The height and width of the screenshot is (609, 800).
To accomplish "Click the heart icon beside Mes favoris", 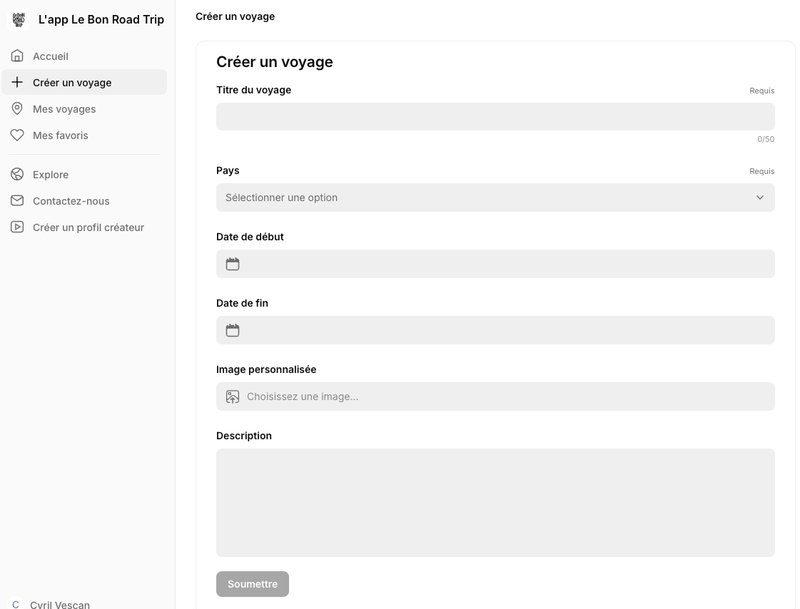I will 17,135.
